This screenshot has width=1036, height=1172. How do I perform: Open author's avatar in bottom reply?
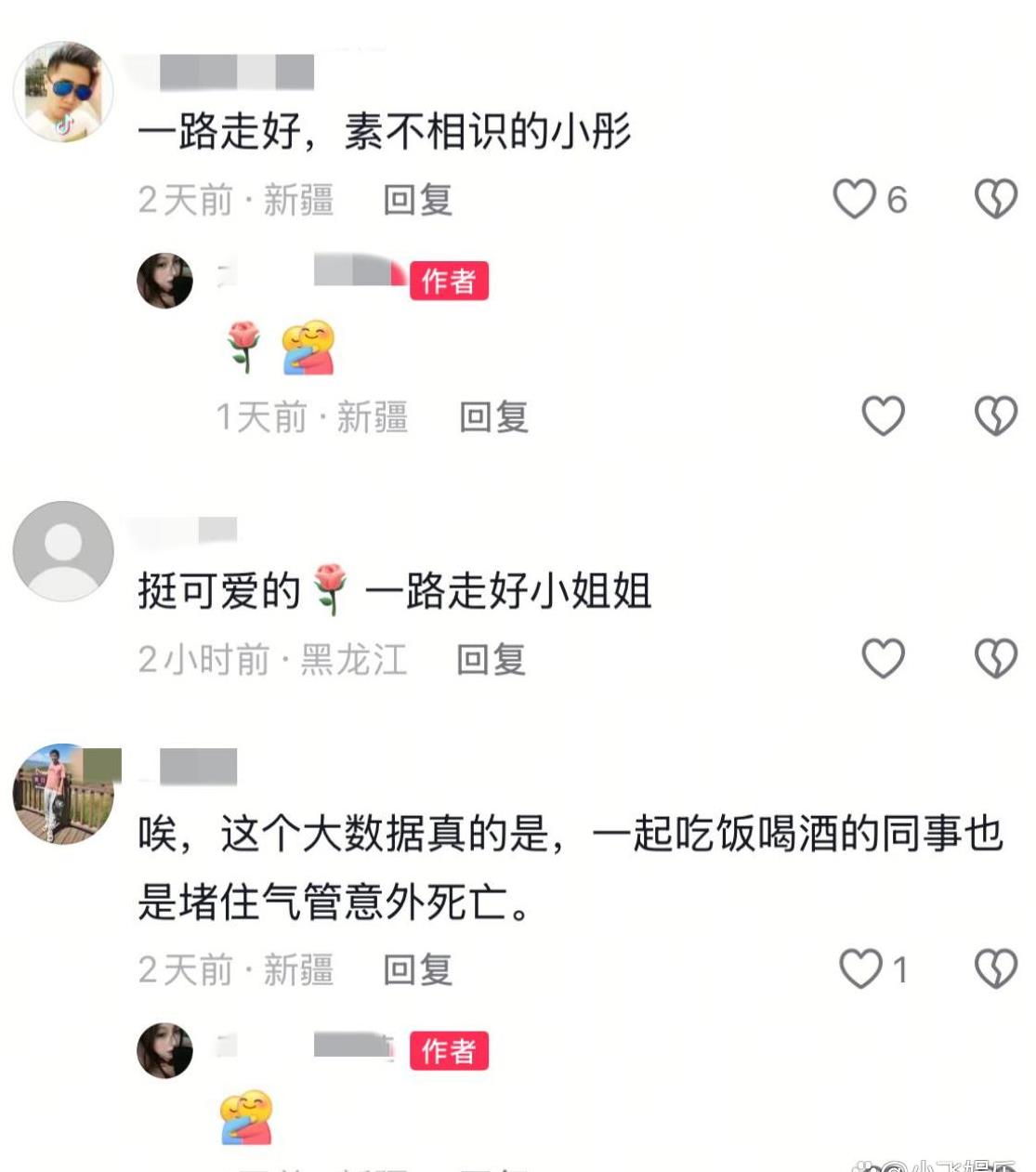[165, 1050]
